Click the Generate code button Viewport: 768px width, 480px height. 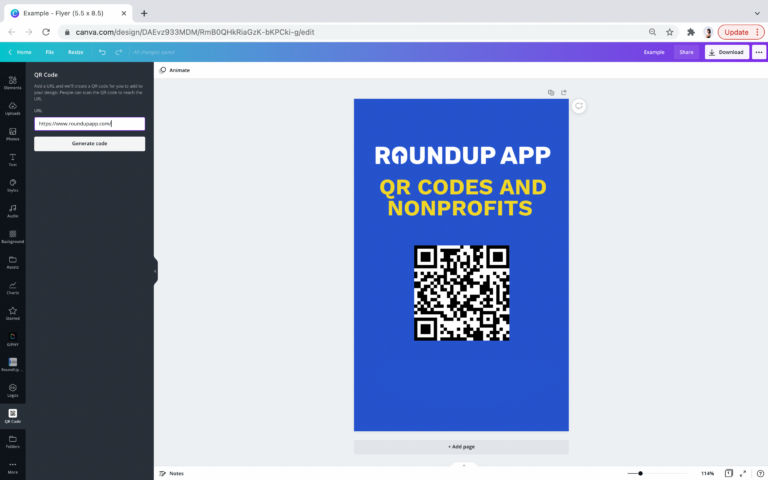click(x=90, y=144)
